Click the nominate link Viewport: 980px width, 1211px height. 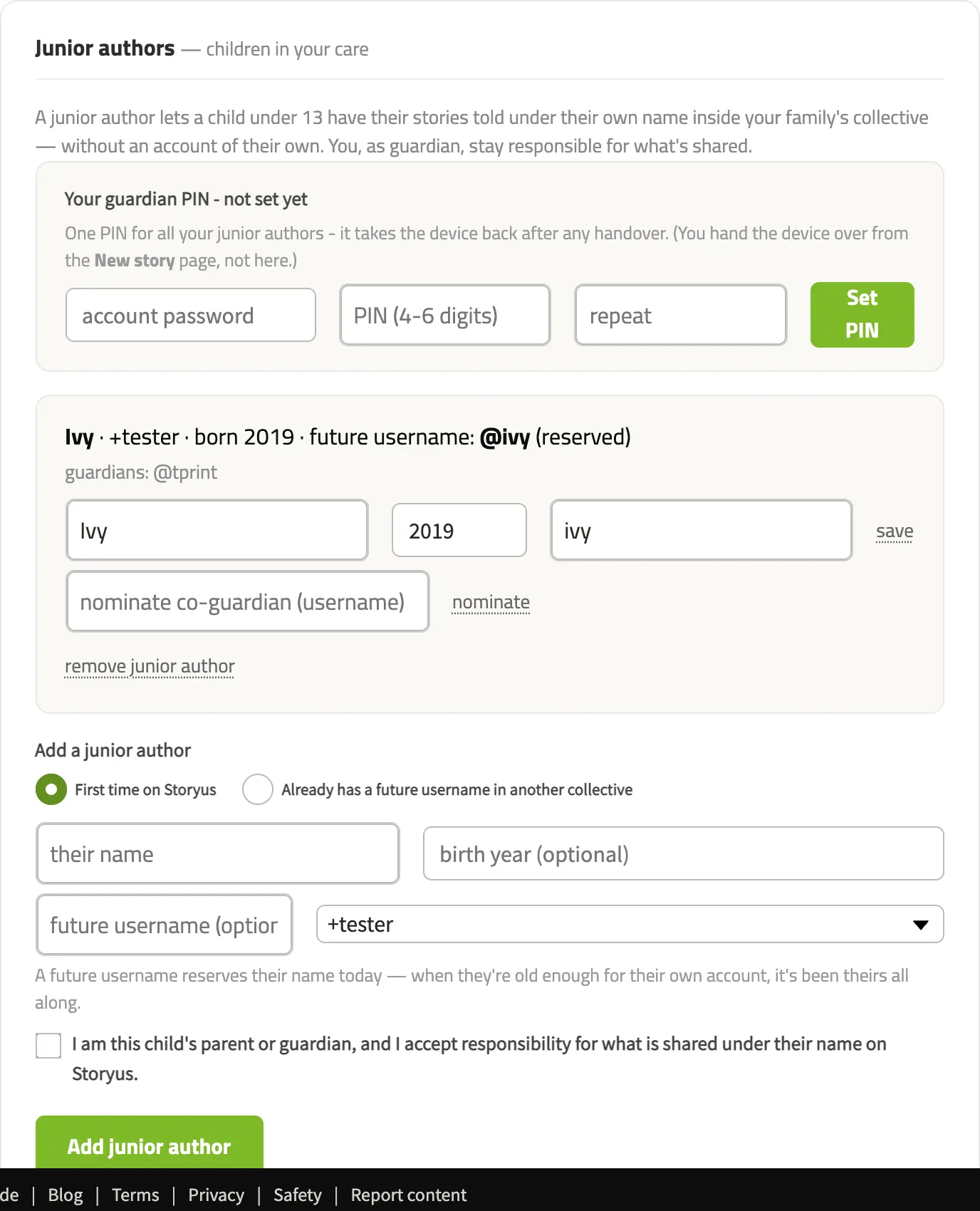(x=491, y=603)
